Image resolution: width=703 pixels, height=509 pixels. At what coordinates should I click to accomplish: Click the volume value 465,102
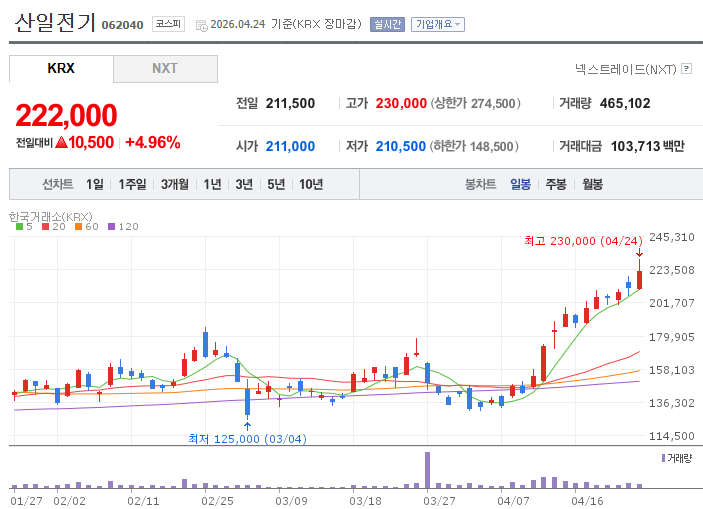point(625,104)
